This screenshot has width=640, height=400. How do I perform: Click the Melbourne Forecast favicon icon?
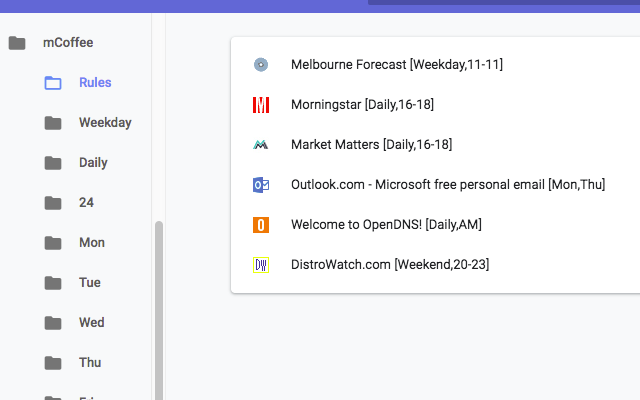261,65
